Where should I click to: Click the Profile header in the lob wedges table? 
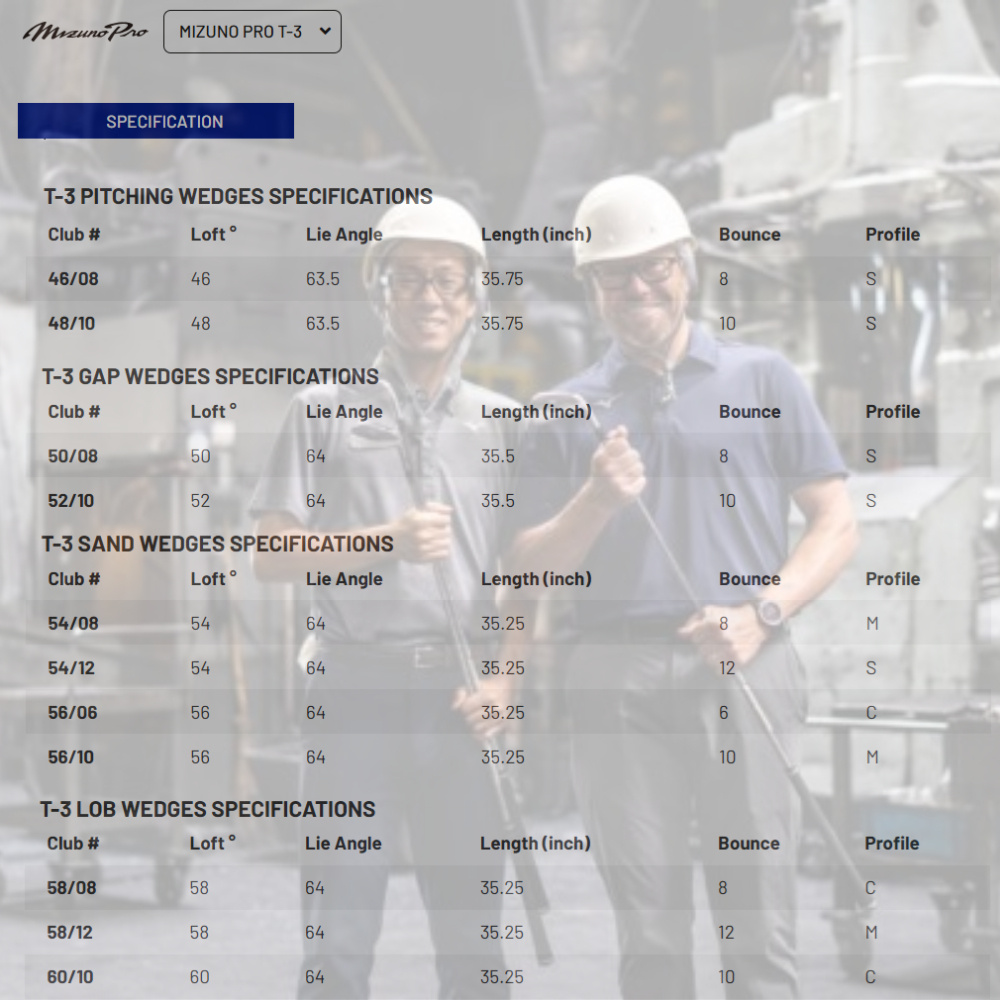[892, 844]
